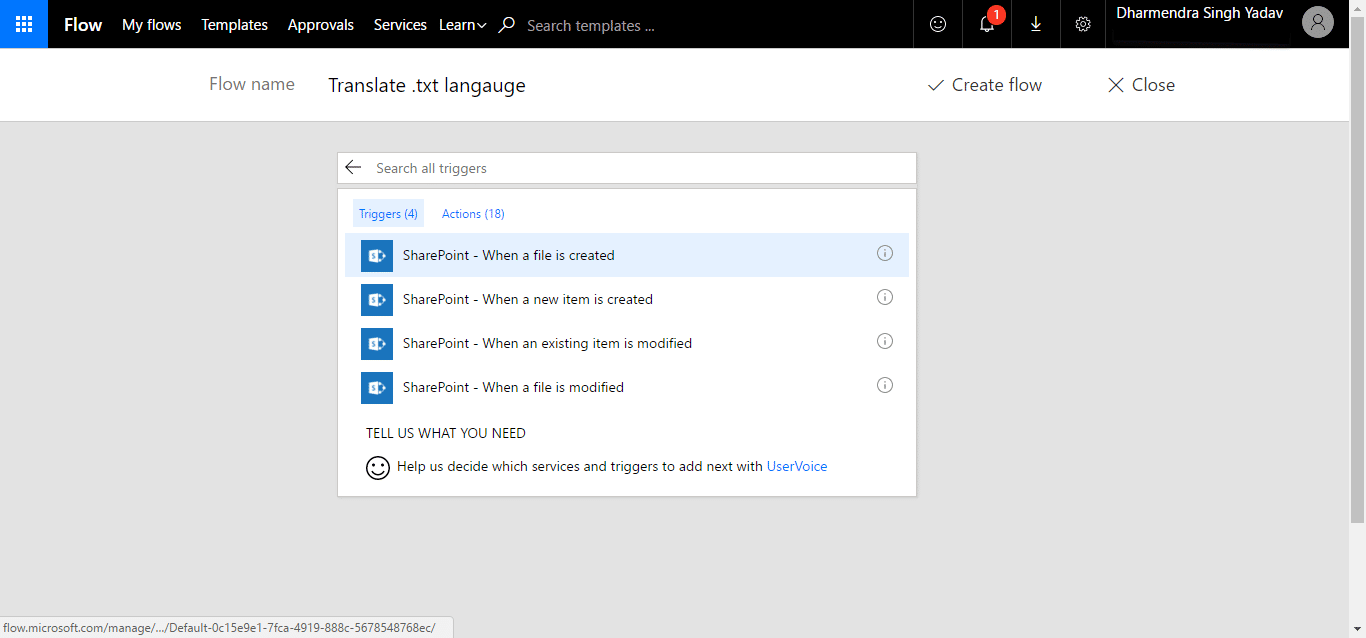Open the UserVoice link
The height and width of the screenshot is (638, 1366).
797,466
